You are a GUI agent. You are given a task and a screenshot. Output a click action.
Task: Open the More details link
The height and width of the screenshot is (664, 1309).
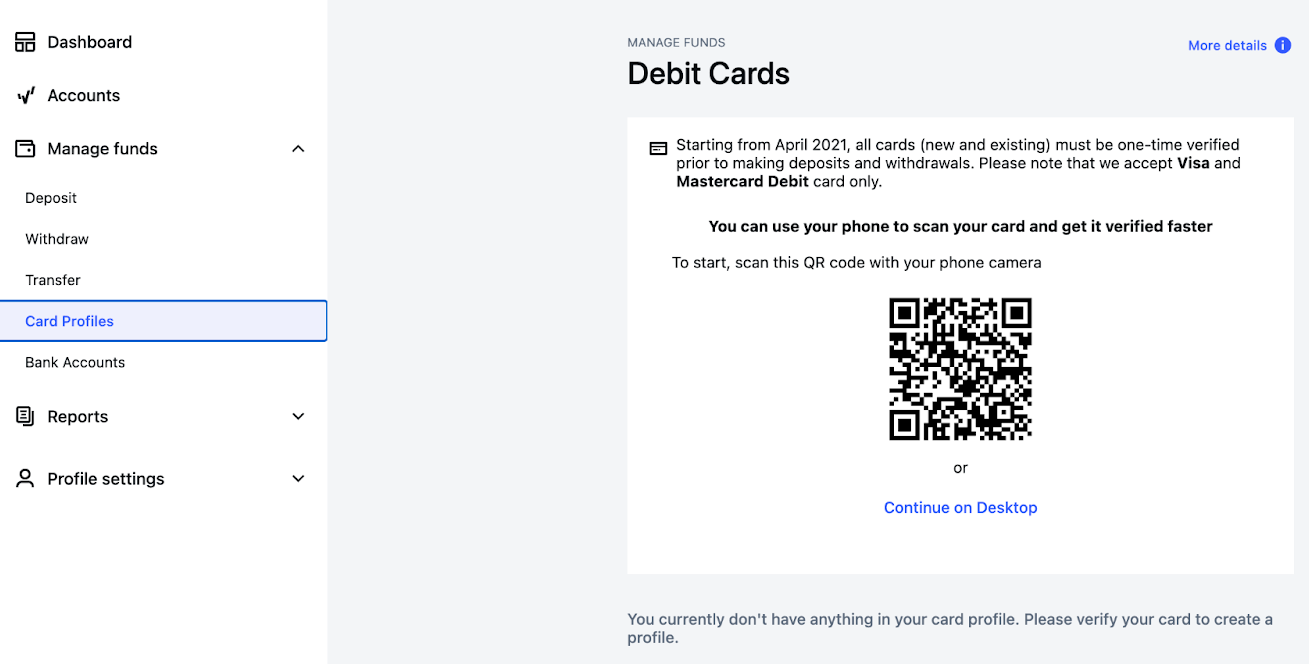point(1227,45)
